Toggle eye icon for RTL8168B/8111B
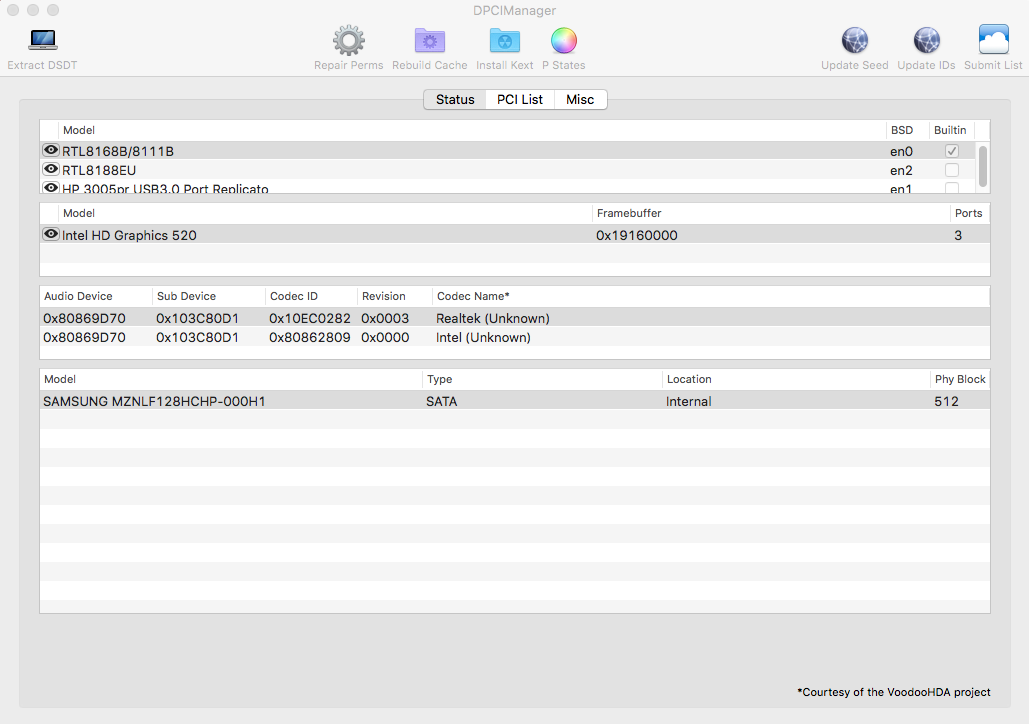 pyautogui.click(x=51, y=150)
